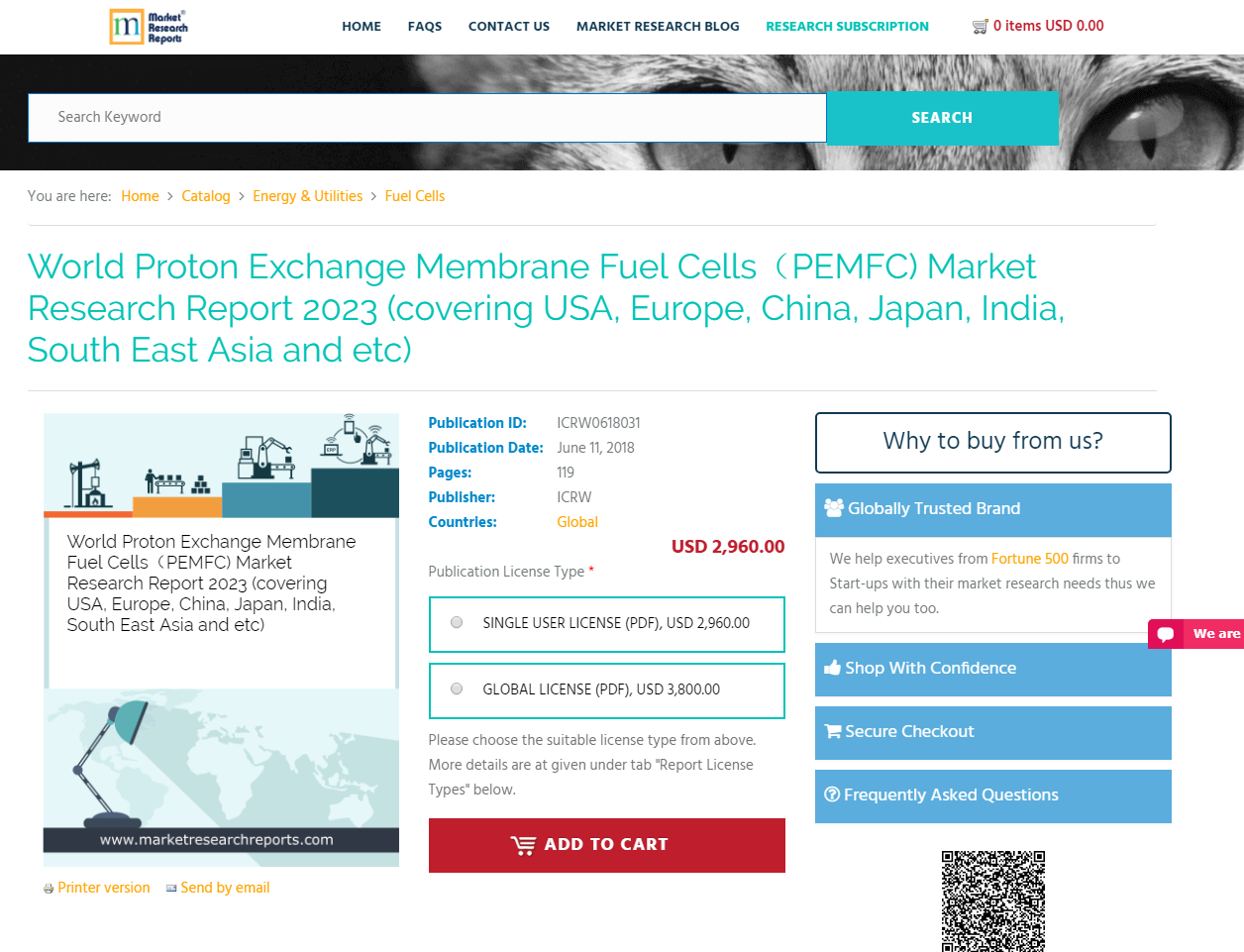This screenshot has height=952, width=1244.
Task: Click the envelope icon beside Send by email
Action: pyautogui.click(x=171, y=888)
